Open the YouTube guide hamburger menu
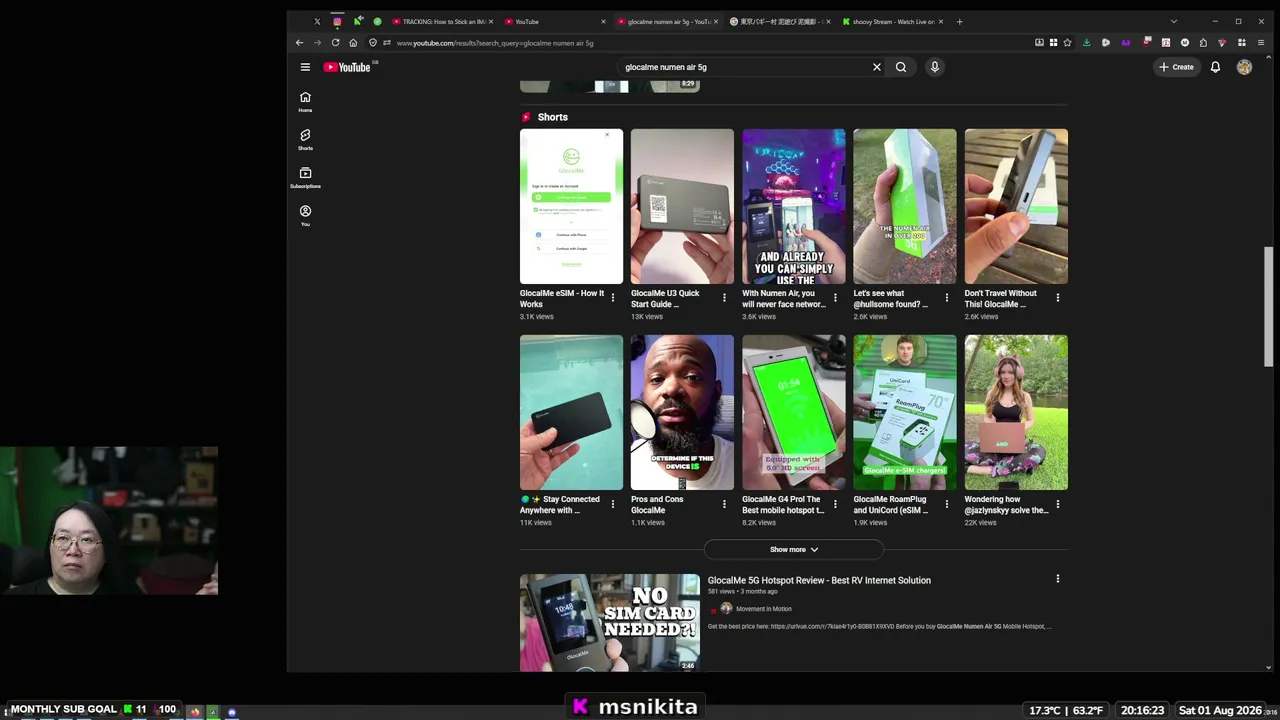1280x720 pixels. point(305,67)
